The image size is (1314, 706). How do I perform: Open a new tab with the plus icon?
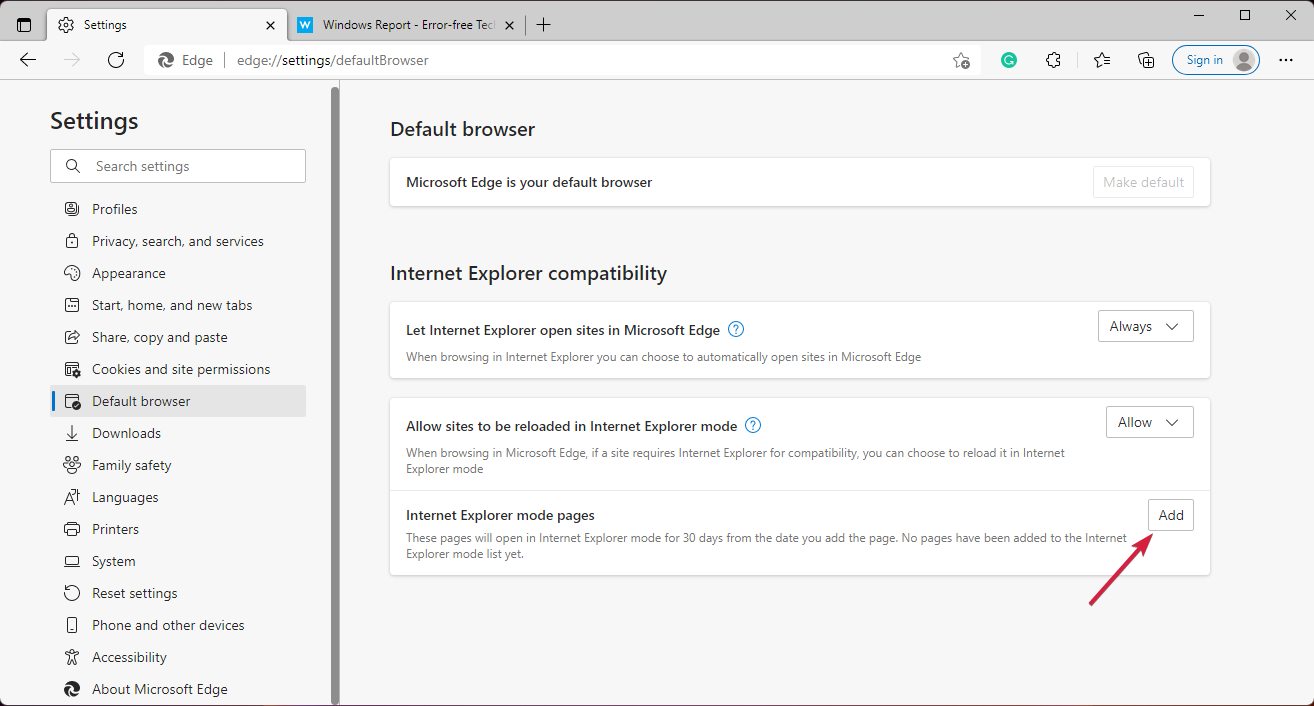pyautogui.click(x=543, y=24)
